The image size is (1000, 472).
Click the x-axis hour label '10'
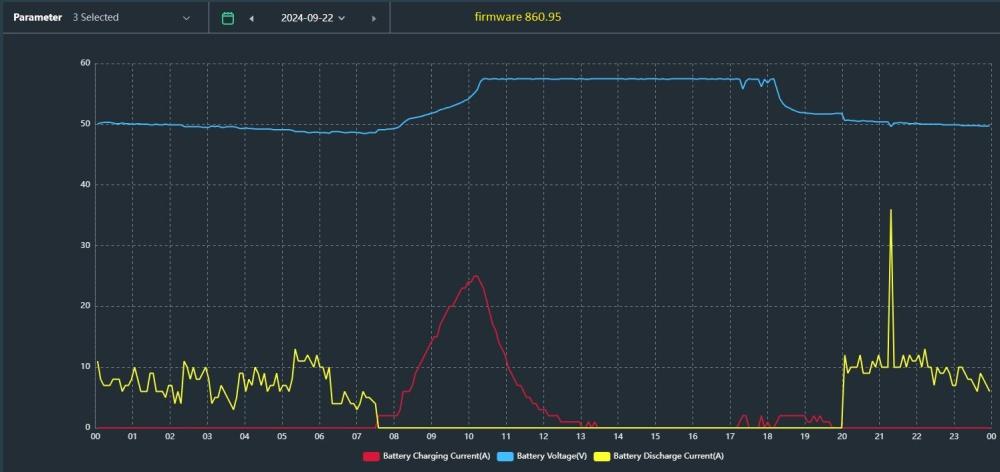tap(469, 437)
